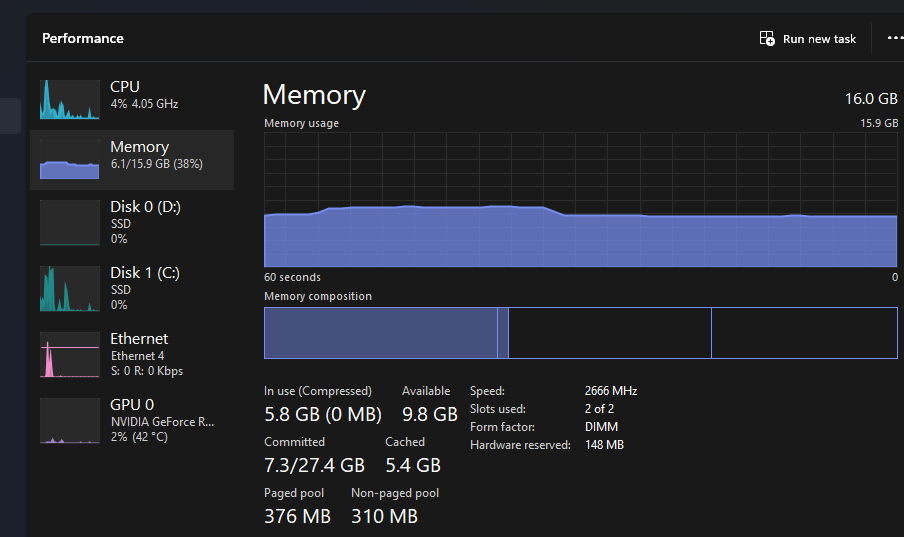Open the CPU performance item

[x=132, y=100]
